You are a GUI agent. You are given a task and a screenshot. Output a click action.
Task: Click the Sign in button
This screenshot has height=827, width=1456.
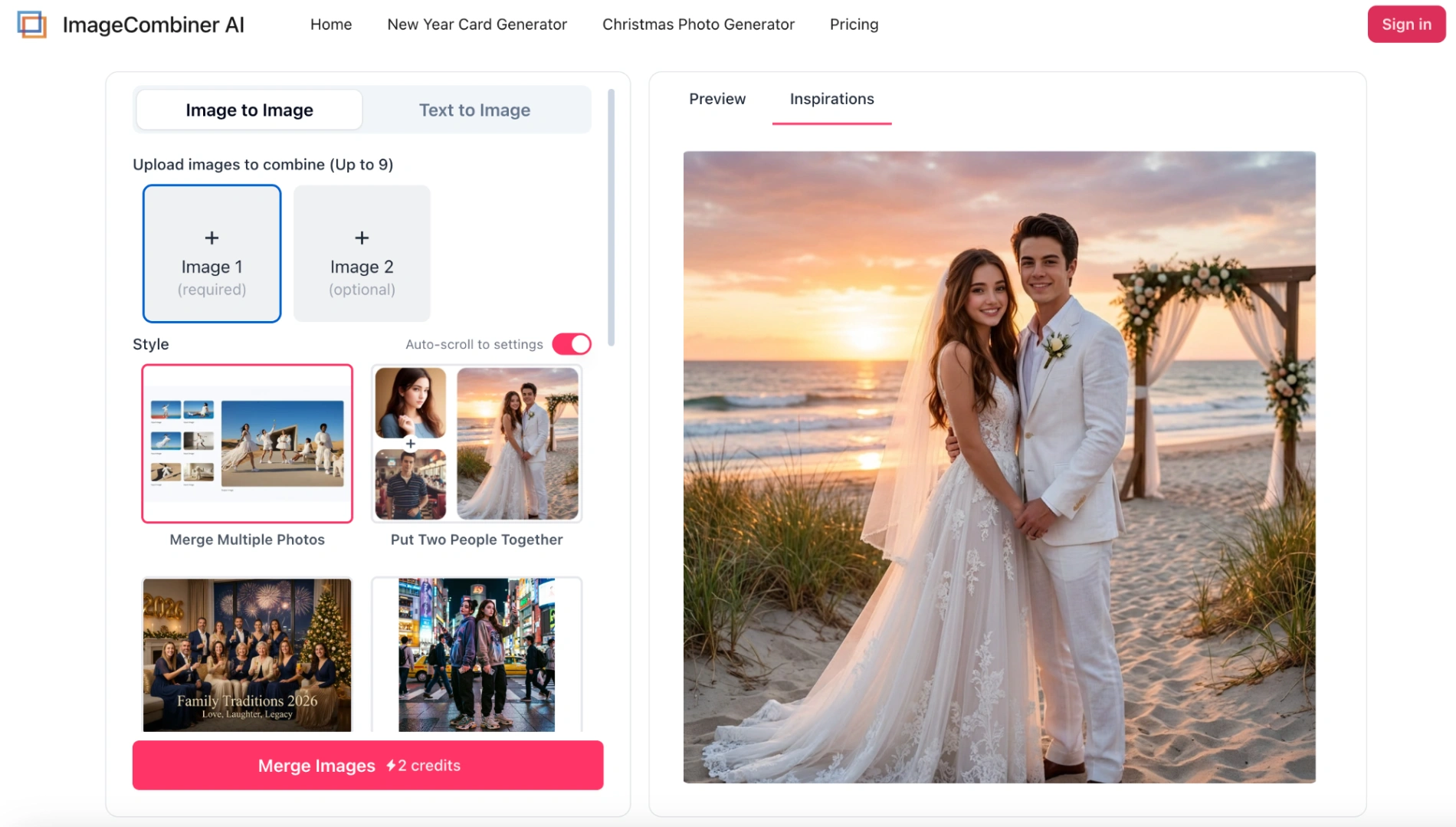tap(1405, 25)
